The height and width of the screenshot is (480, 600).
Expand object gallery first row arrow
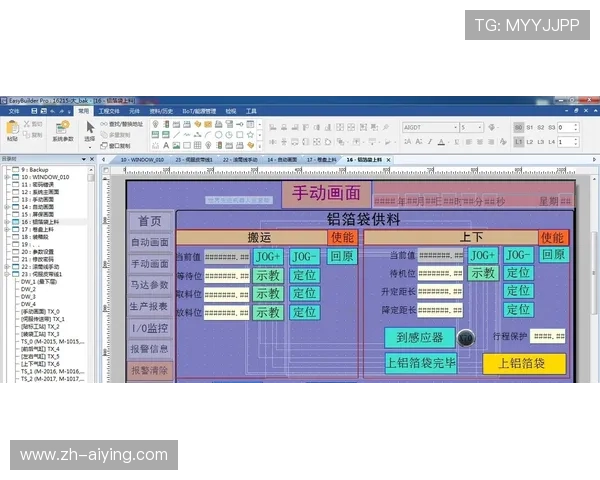click(x=260, y=124)
